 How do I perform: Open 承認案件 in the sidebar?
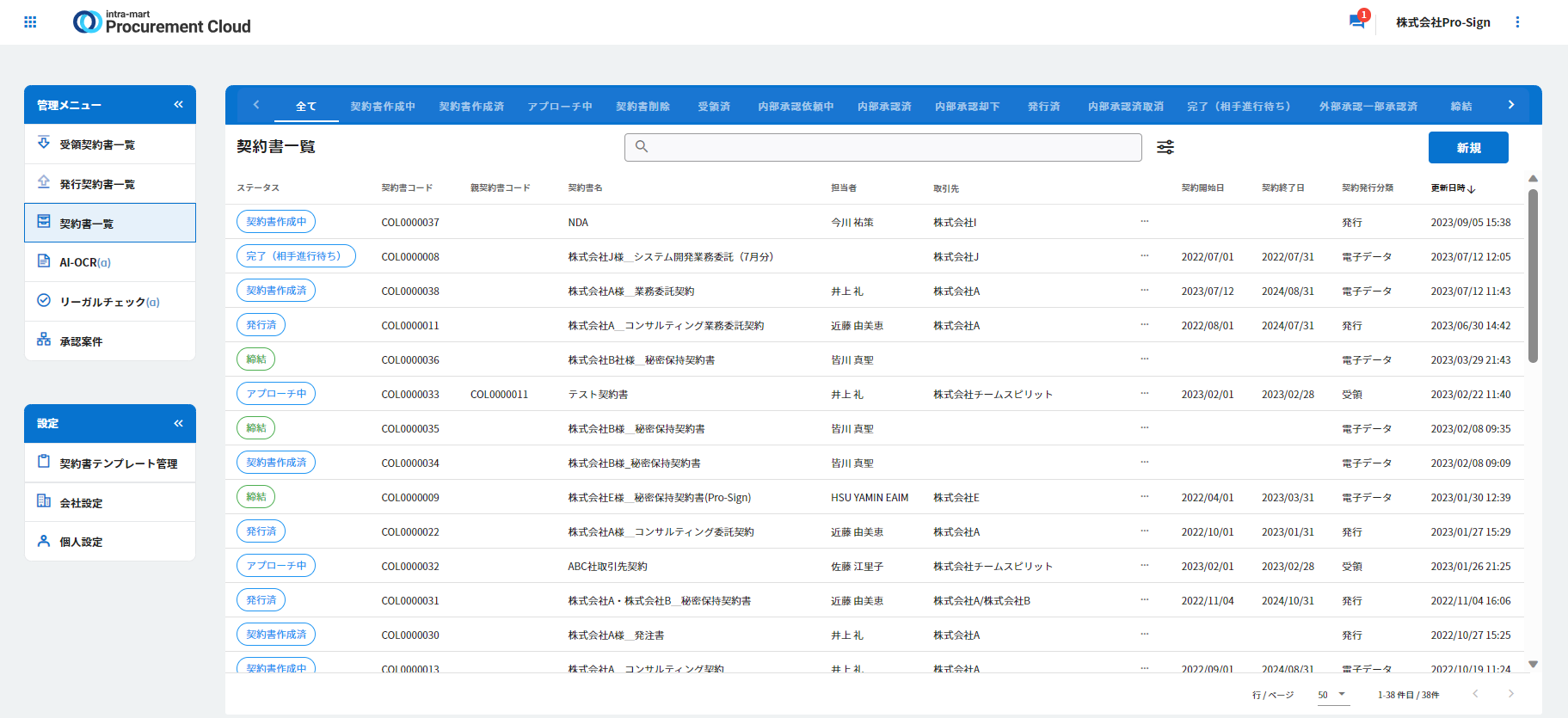coord(110,341)
